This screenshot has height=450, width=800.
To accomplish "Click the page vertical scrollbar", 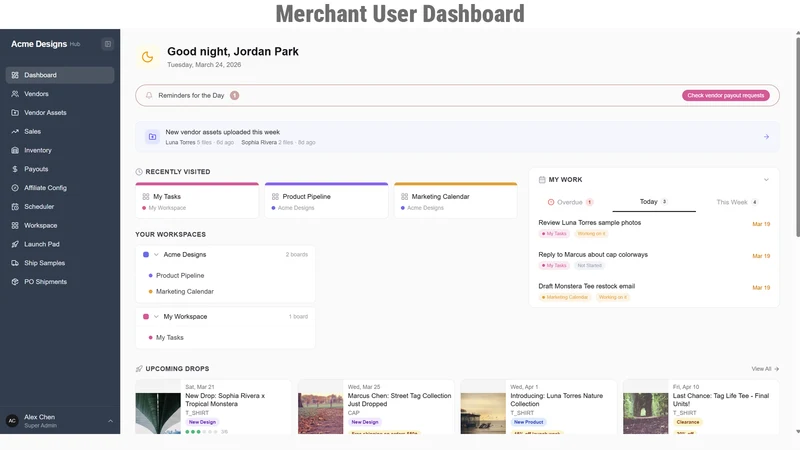I will [797, 137].
